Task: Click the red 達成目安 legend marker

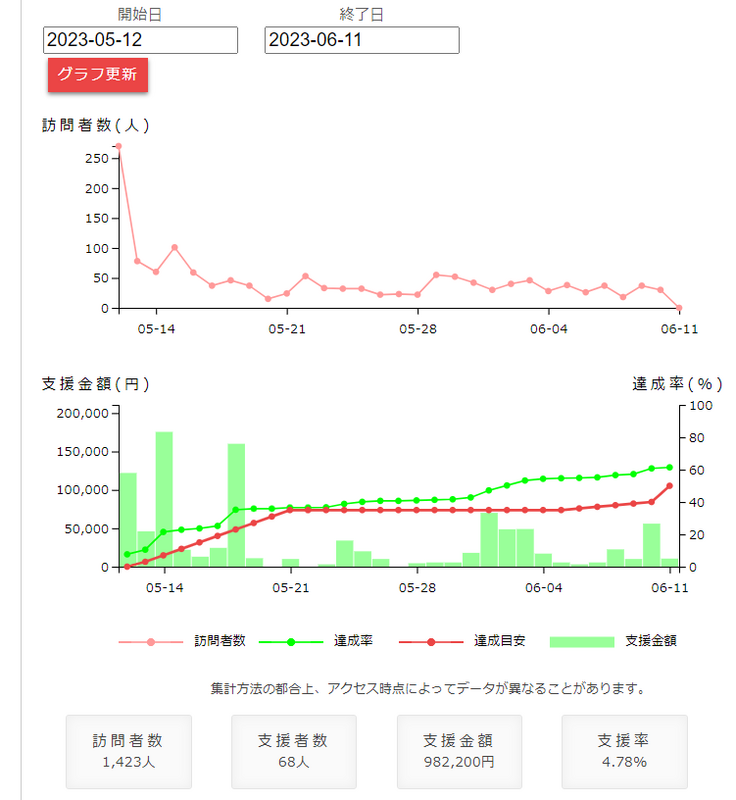Action: click(x=431, y=641)
